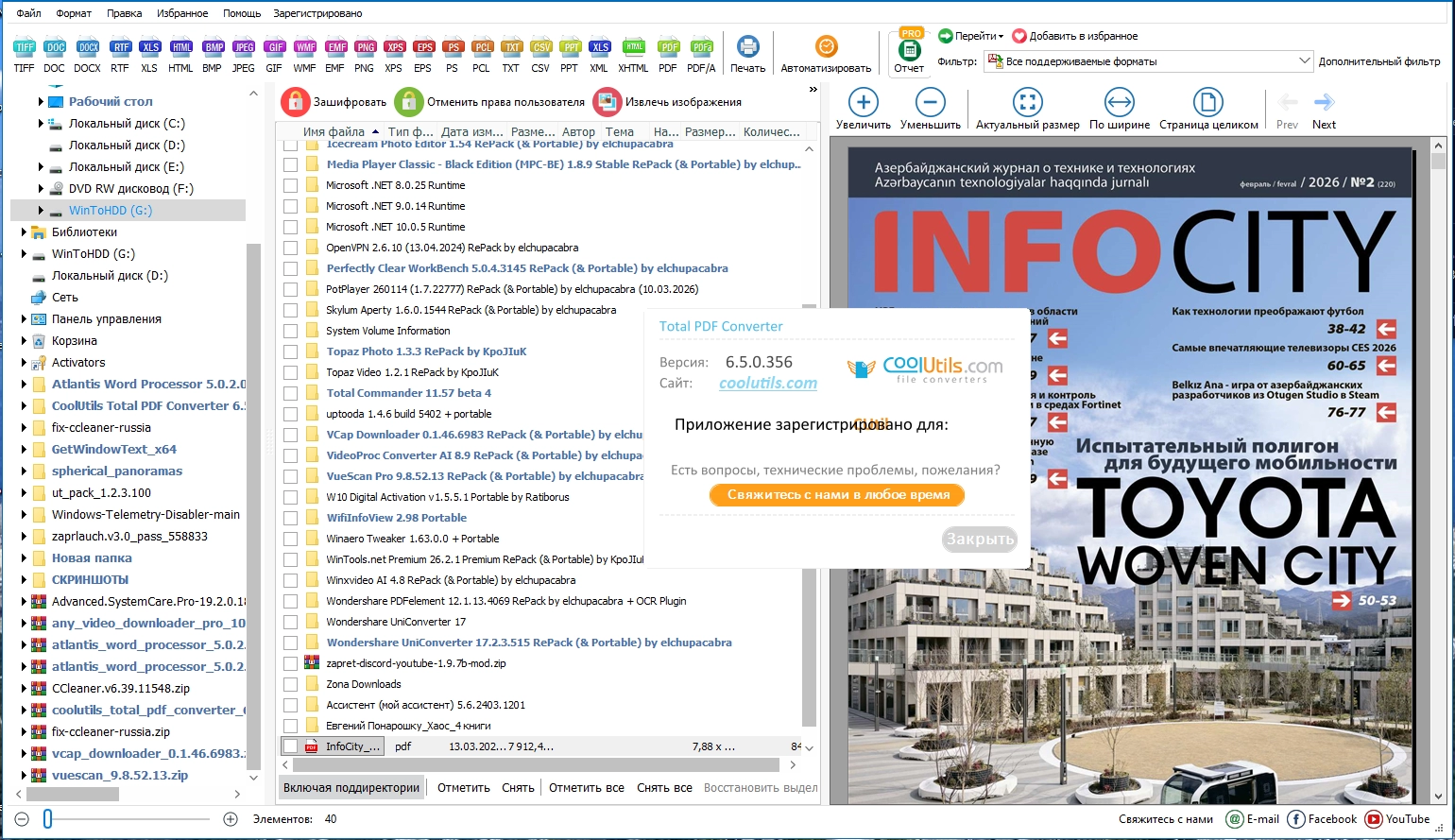Go to Next preview page
Viewport: 1455px width, 840px height.
pyautogui.click(x=1325, y=111)
